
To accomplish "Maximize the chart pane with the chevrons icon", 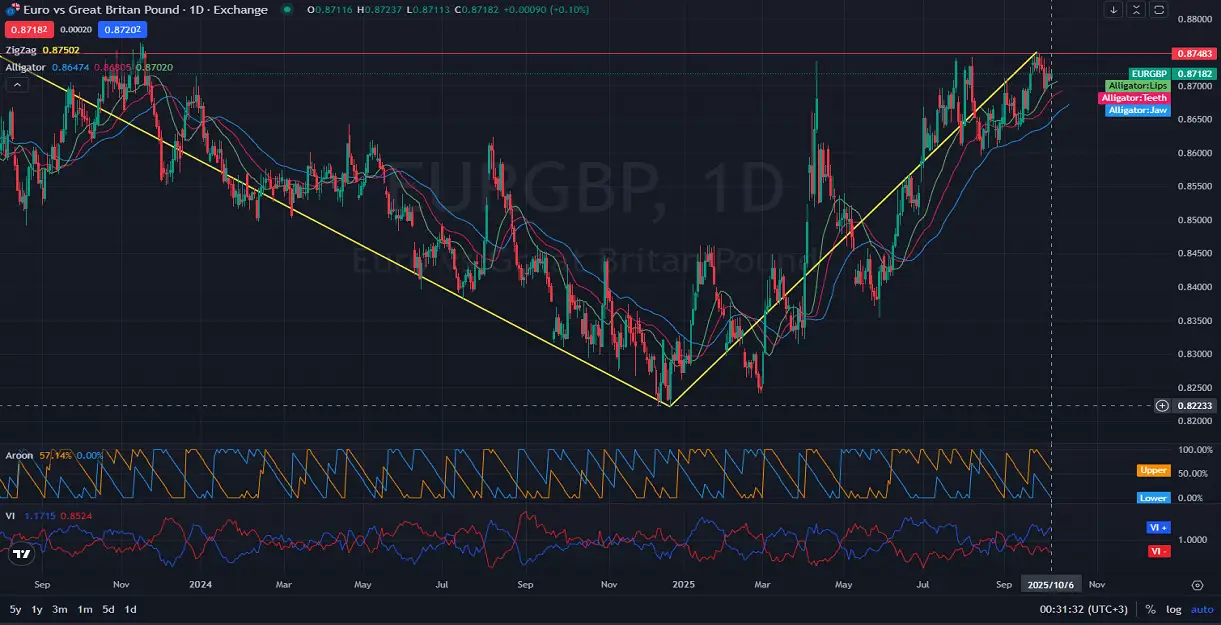I will (1135, 10).
